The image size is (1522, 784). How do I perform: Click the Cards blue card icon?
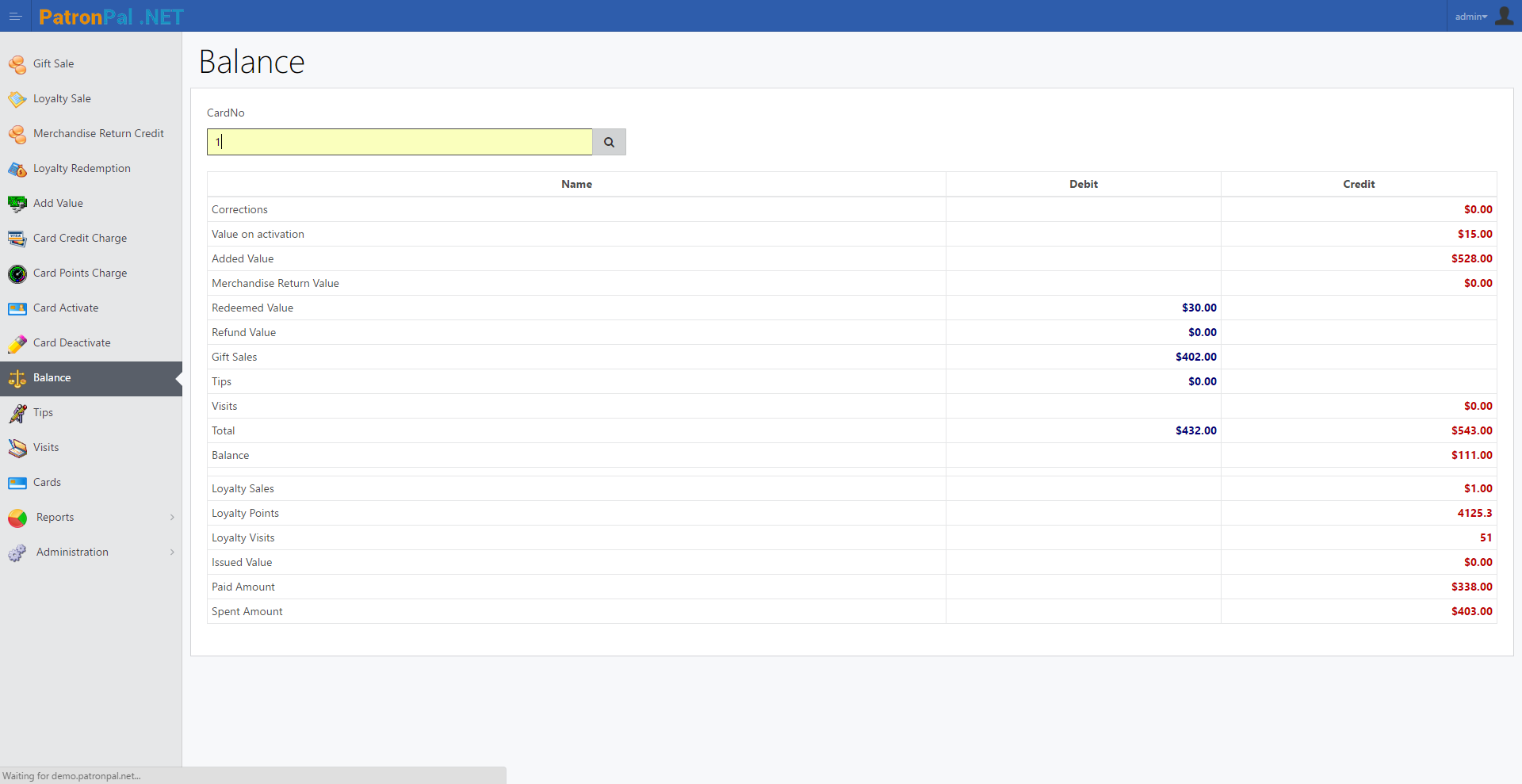17,483
